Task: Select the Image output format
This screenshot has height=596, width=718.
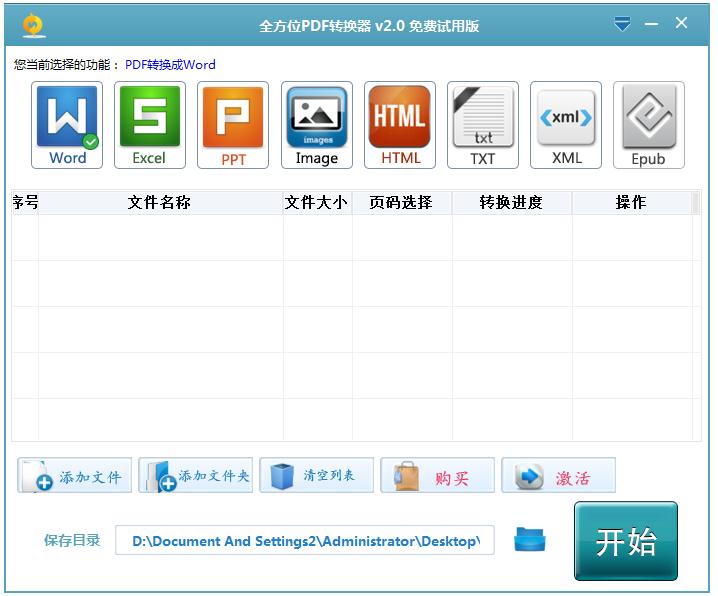Action: [x=316, y=125]
